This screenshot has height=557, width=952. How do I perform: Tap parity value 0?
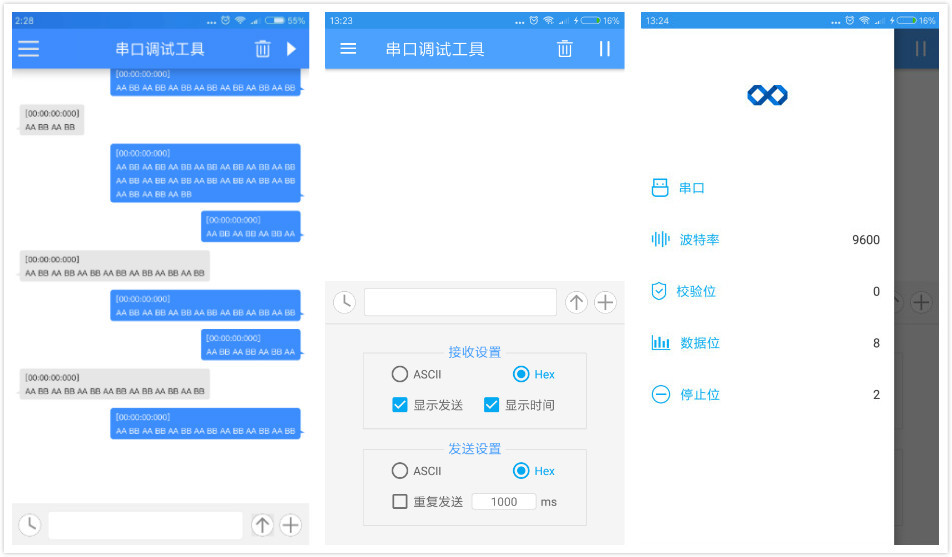tap(876, 291)
